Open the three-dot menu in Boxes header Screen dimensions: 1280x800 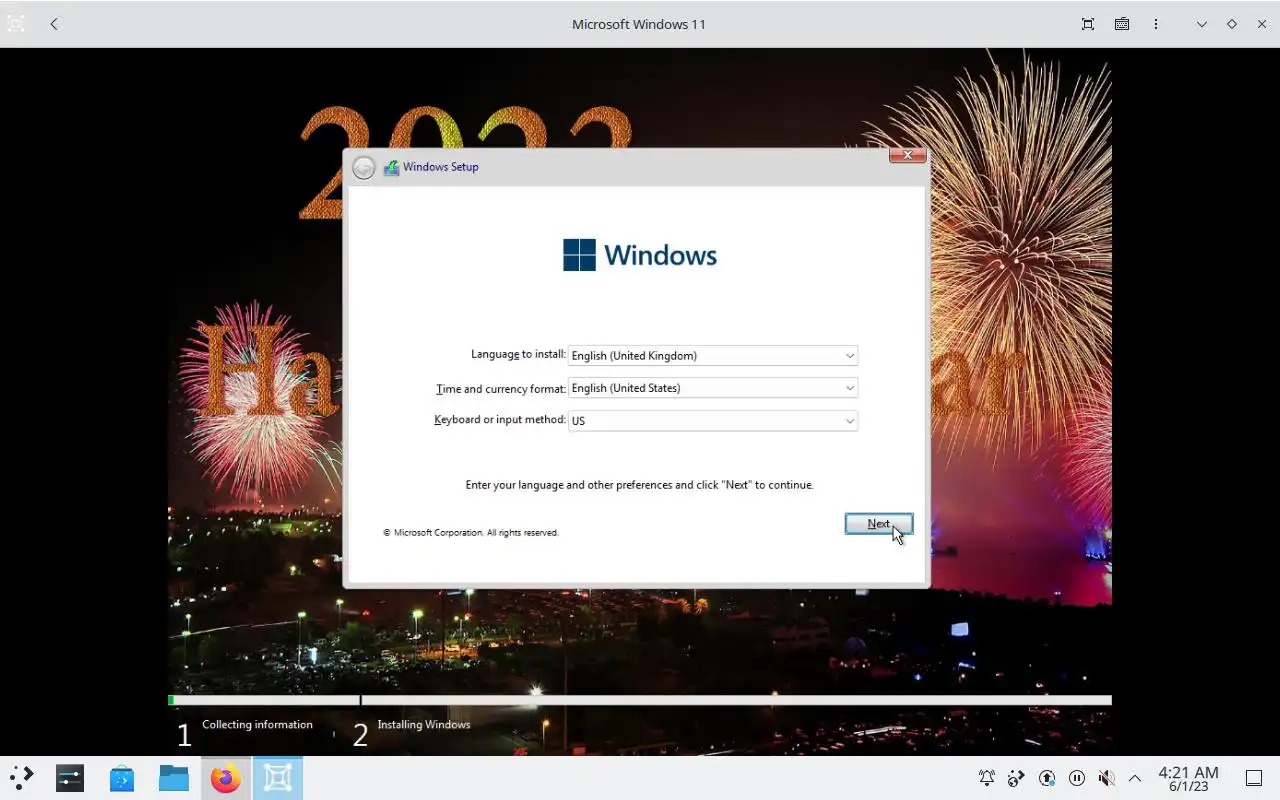coord(1156,24)
